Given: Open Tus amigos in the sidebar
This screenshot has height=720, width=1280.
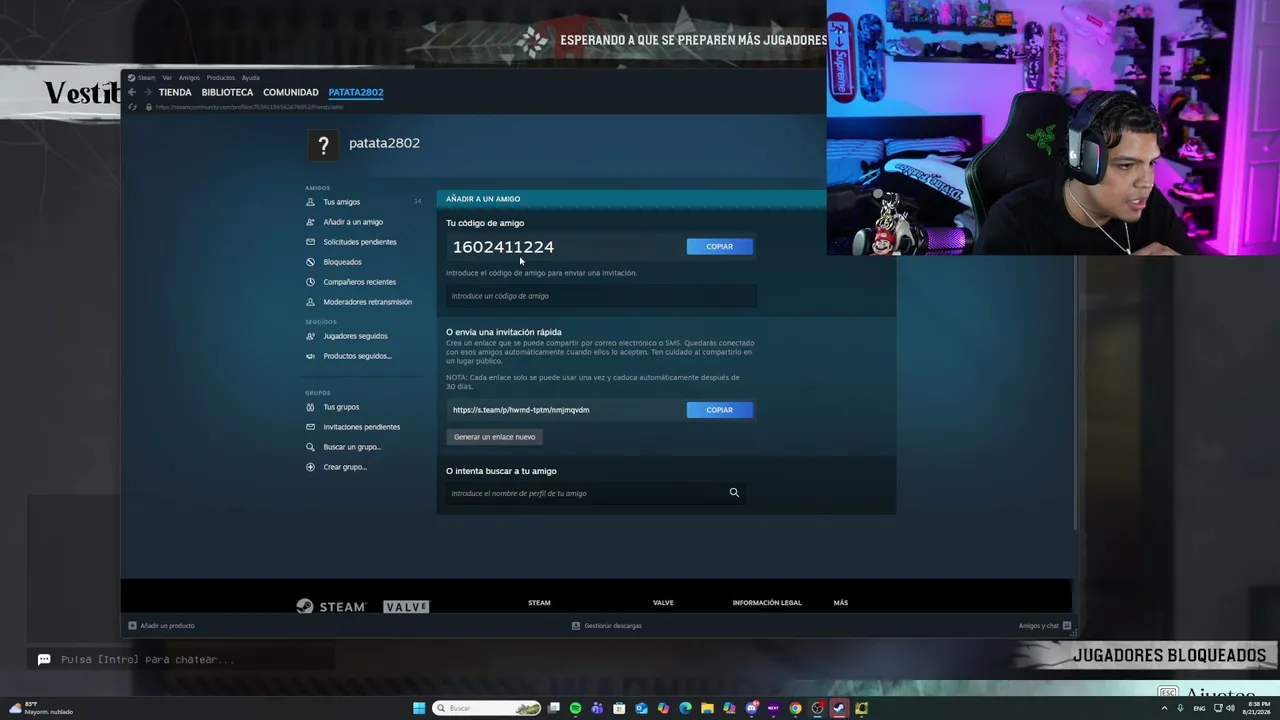Looking at the screenshot, I should click(x=341, y=202).
